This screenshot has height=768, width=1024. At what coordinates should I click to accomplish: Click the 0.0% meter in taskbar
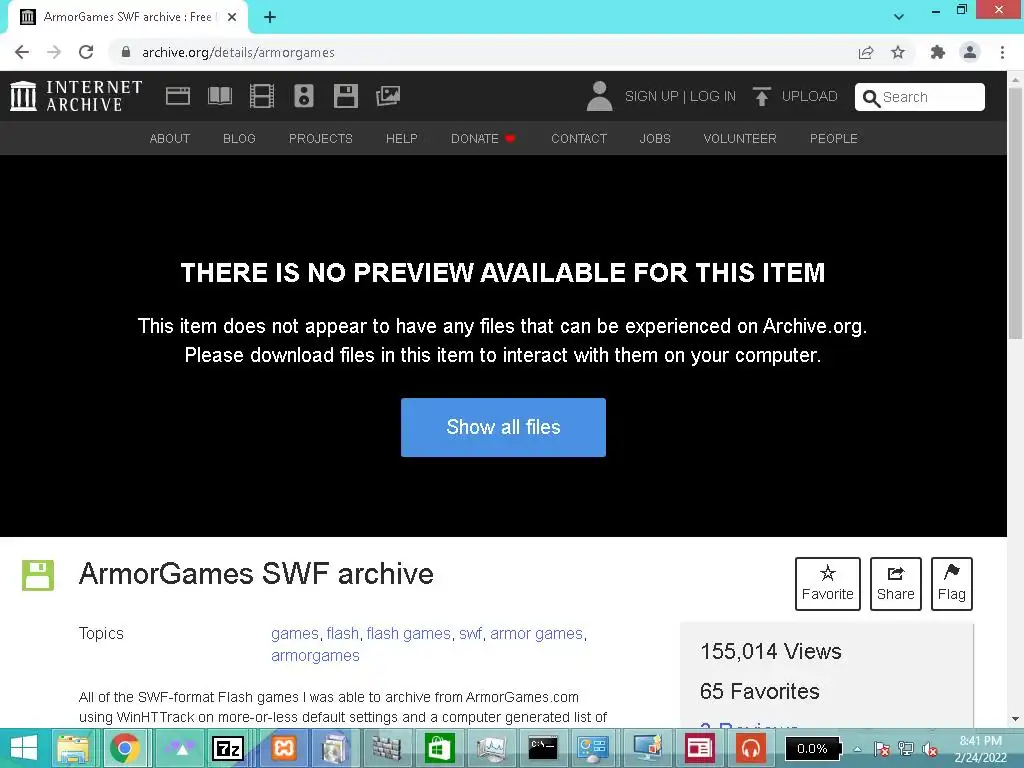tap(812, 748)
